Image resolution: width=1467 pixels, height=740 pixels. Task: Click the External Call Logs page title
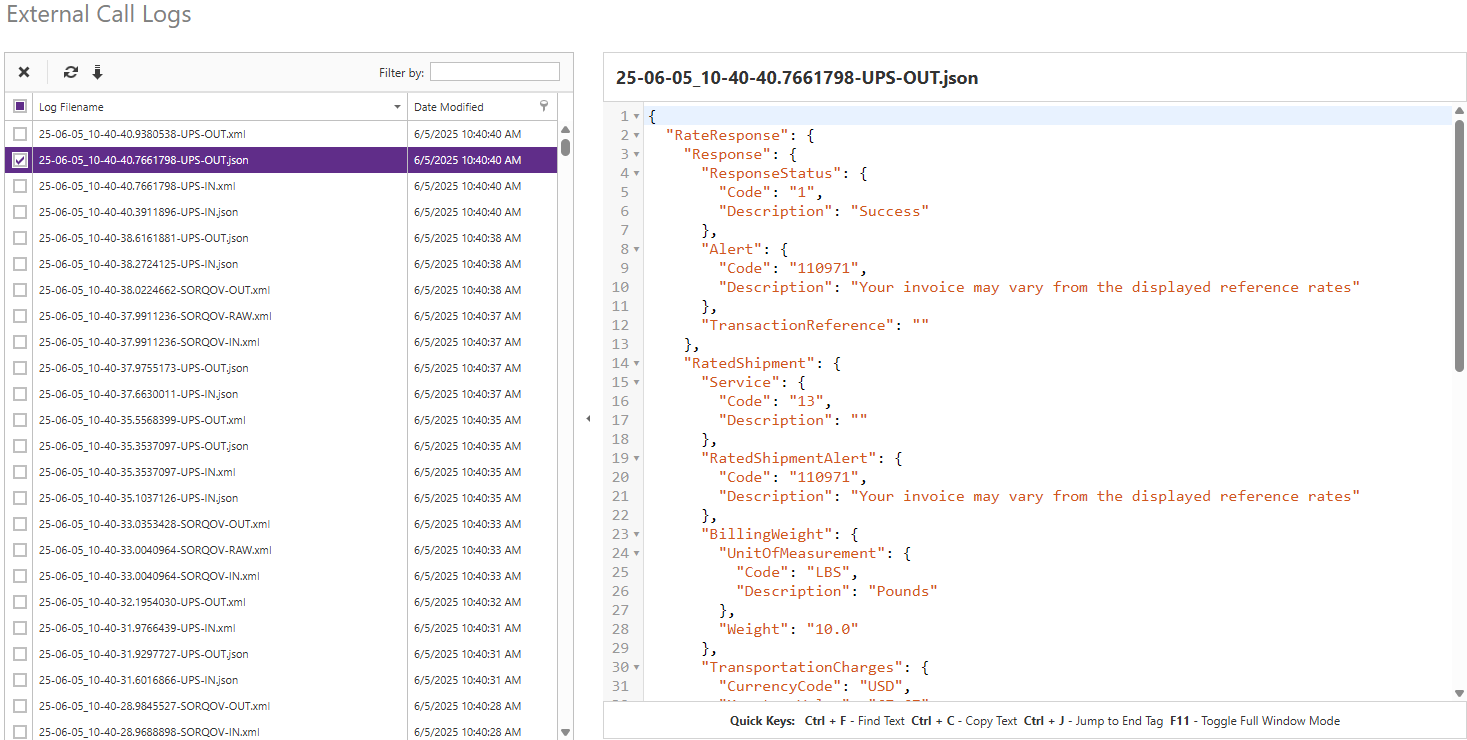click(99, 15)
